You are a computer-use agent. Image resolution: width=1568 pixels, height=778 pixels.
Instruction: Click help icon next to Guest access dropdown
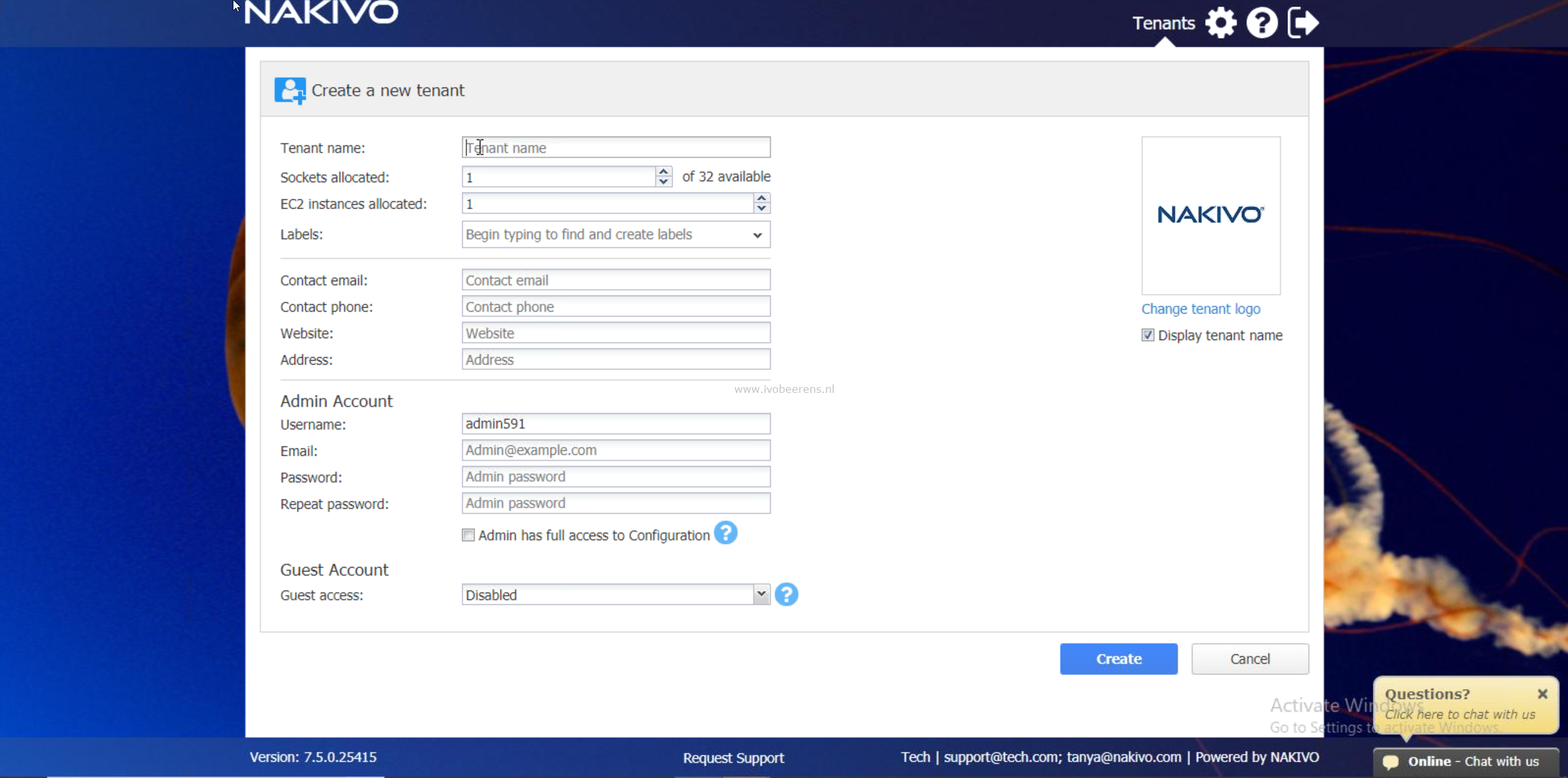coord(786,594)
